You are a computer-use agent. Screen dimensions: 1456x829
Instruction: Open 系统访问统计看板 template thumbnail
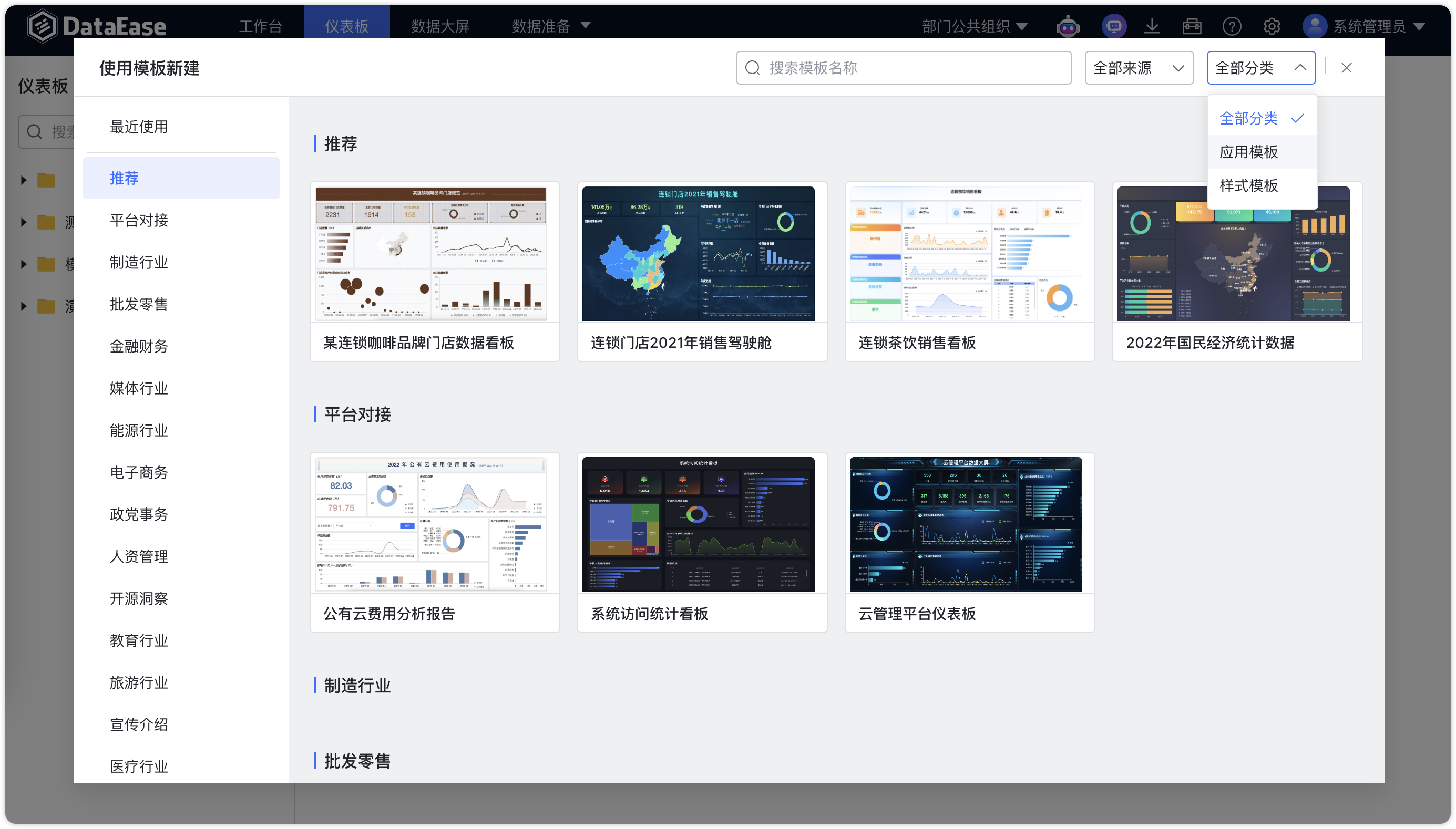[x=699, y=524]
